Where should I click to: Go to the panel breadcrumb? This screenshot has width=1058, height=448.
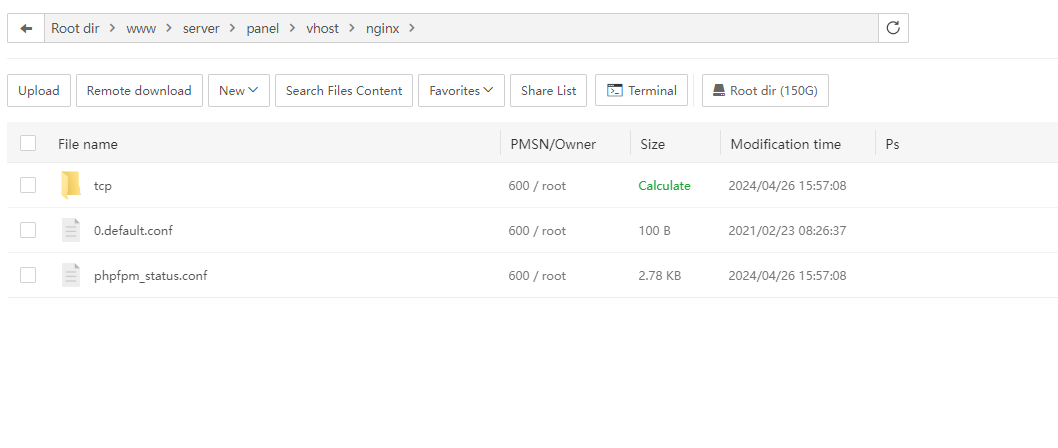click(262, 28)
